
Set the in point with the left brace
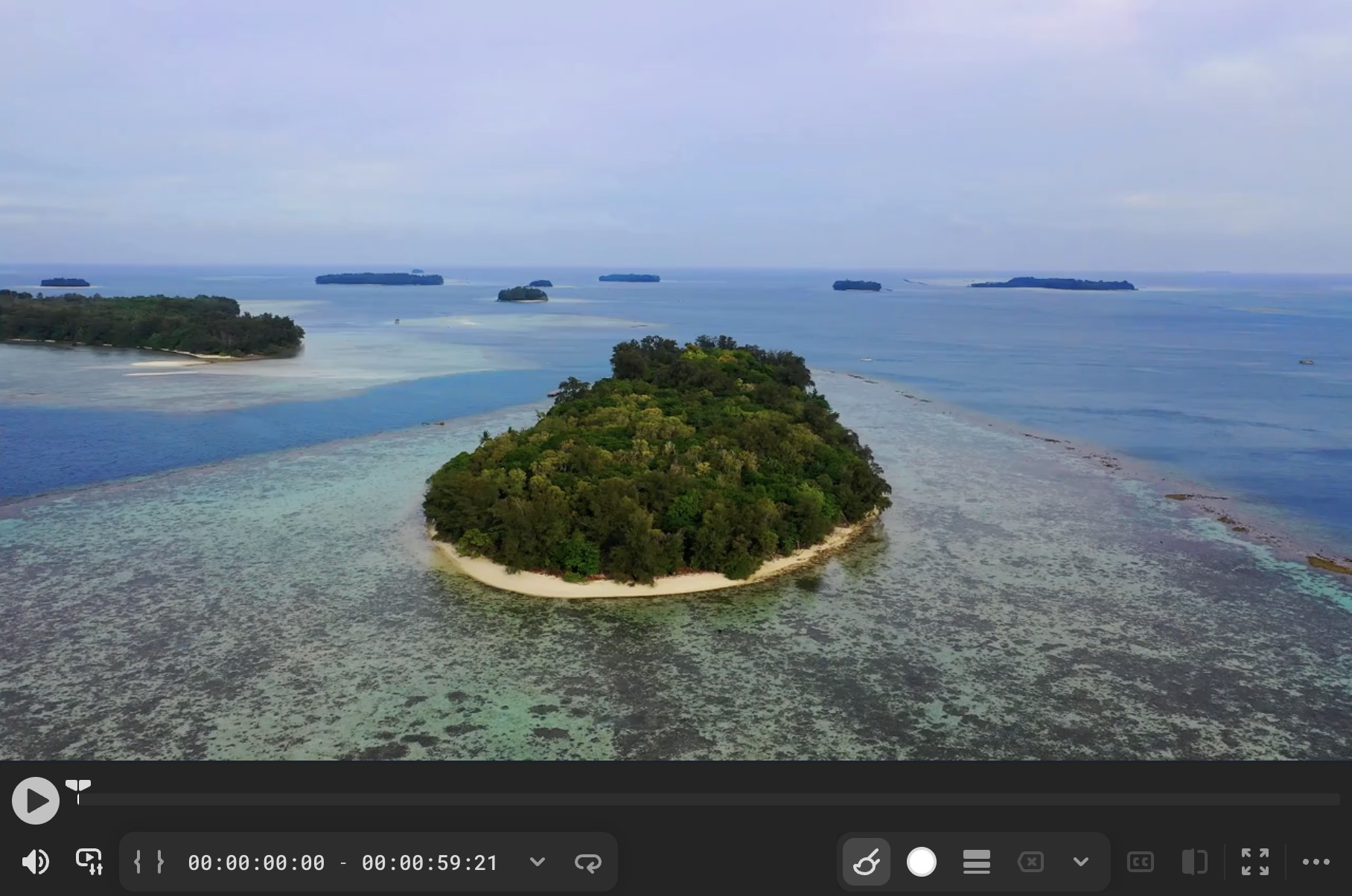(138, 862)
